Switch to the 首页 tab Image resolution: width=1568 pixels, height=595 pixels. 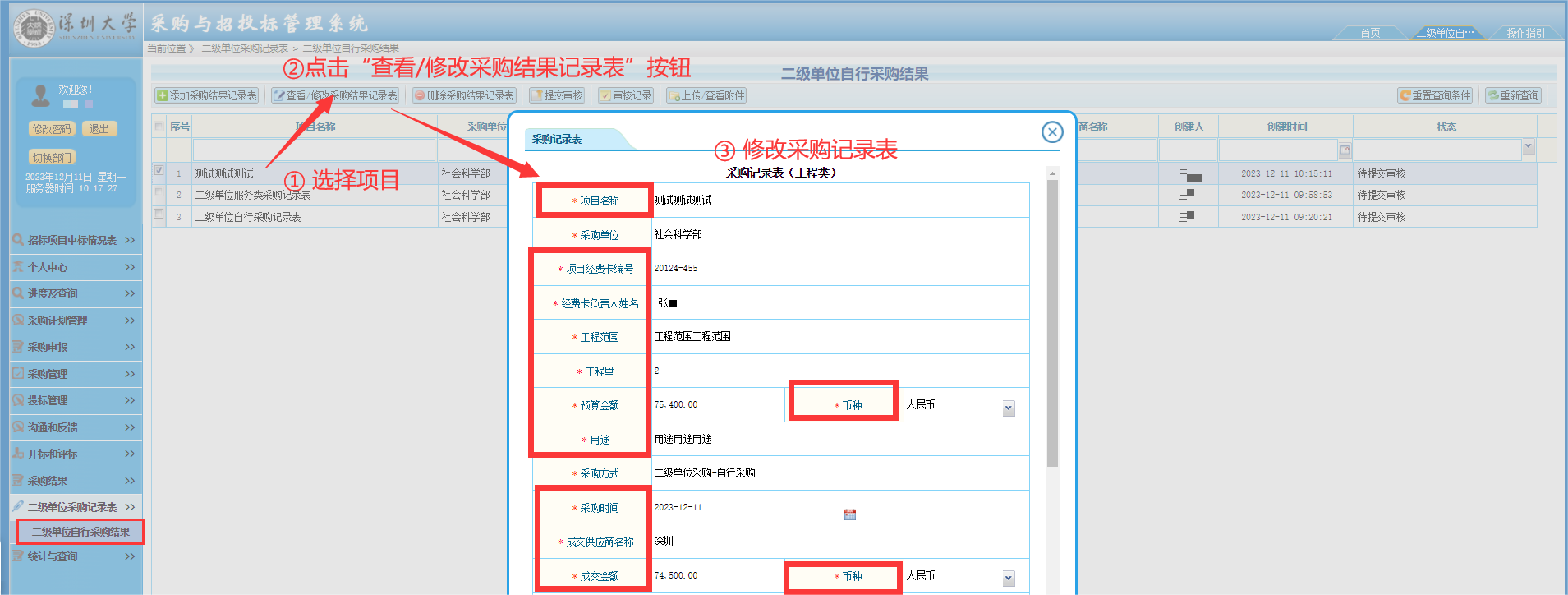(1369, 33)
